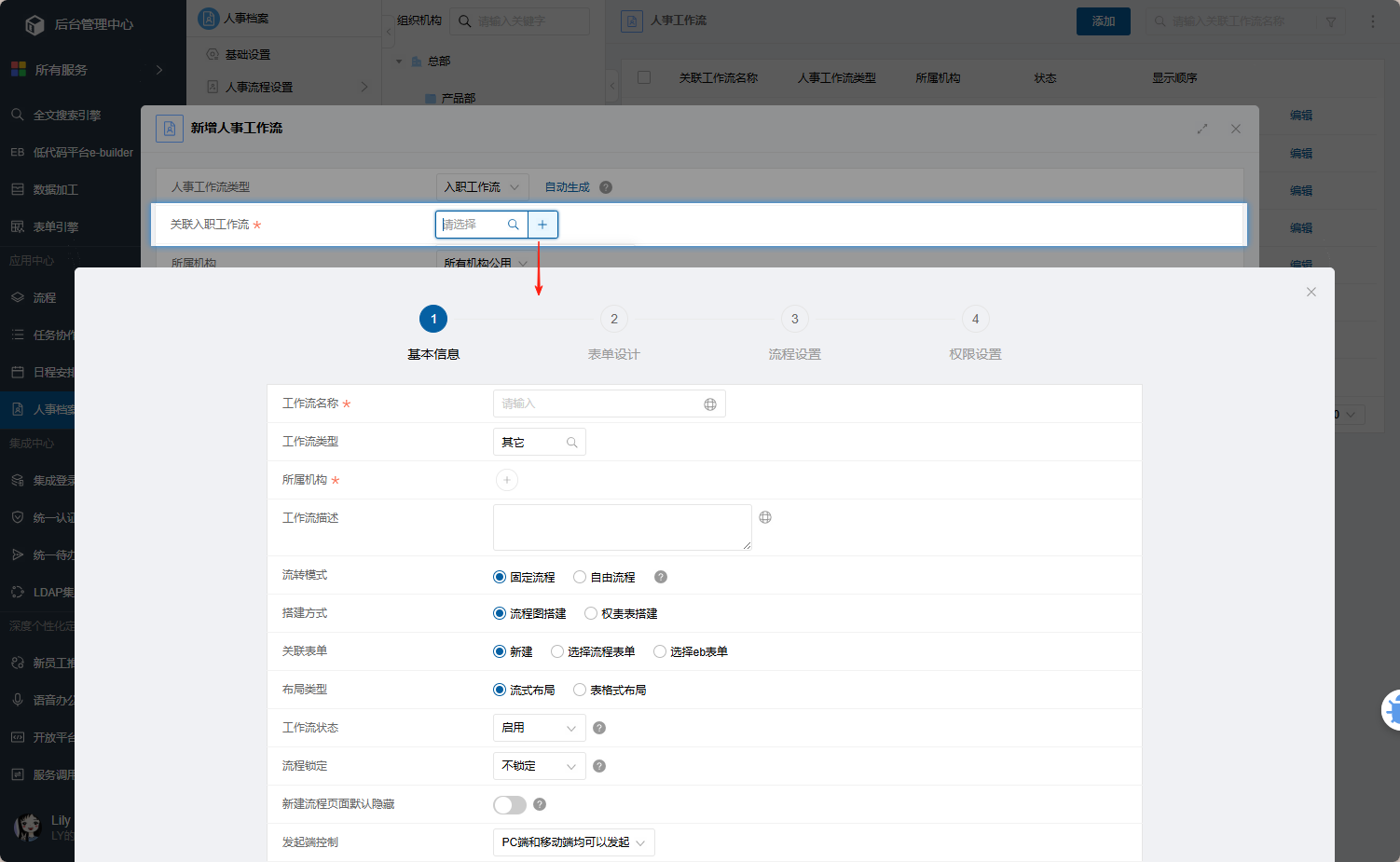Image resolution: width=1400 pixels, height=862 pixels.
Task: Click the globe icon in 工作流名称 field
Action: [710, 404]
